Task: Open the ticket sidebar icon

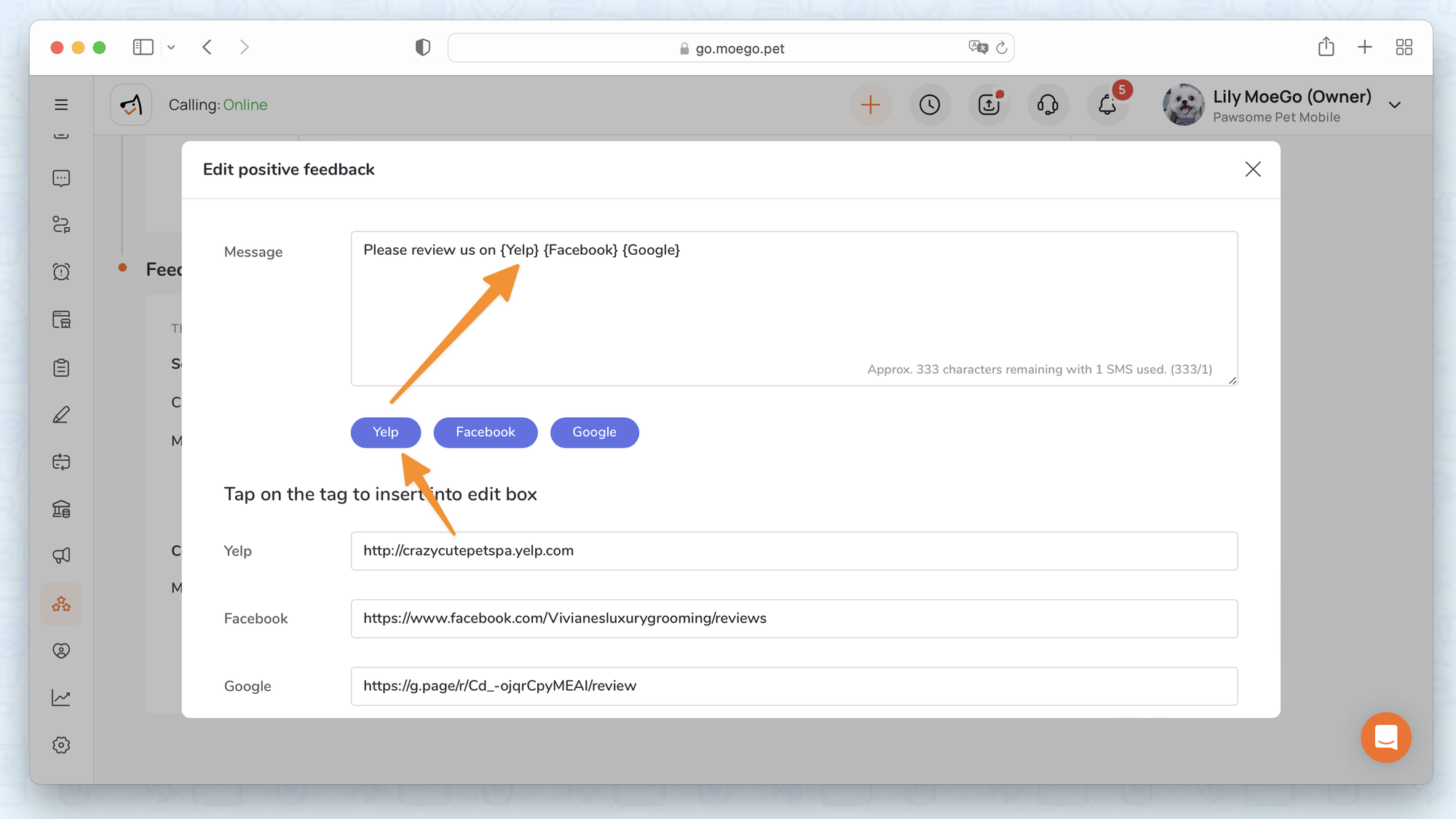Action: coord(61,462)
